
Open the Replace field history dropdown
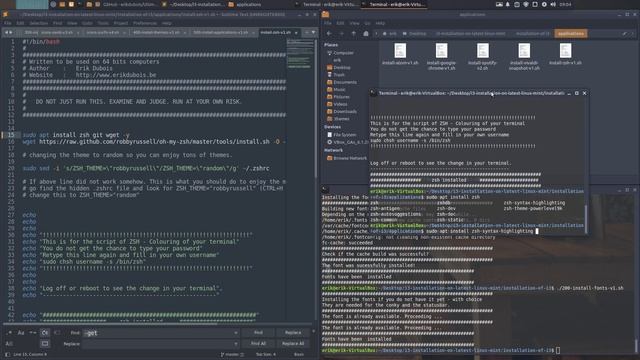point(236,344)
